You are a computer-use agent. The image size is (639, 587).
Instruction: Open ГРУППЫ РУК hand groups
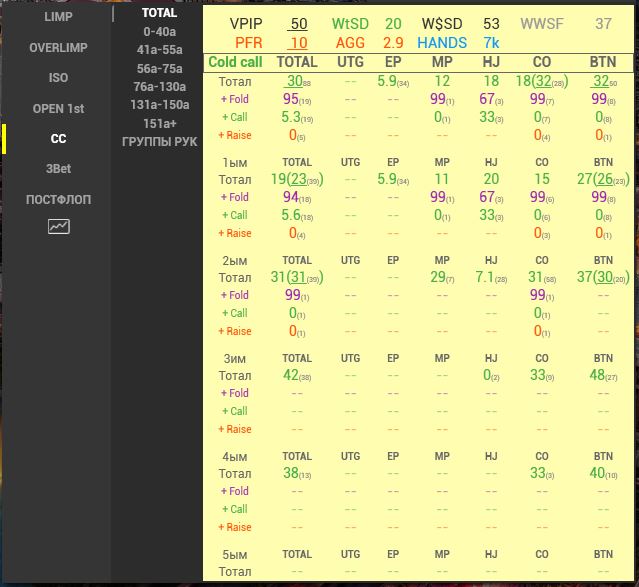click(x=159, y=142)
